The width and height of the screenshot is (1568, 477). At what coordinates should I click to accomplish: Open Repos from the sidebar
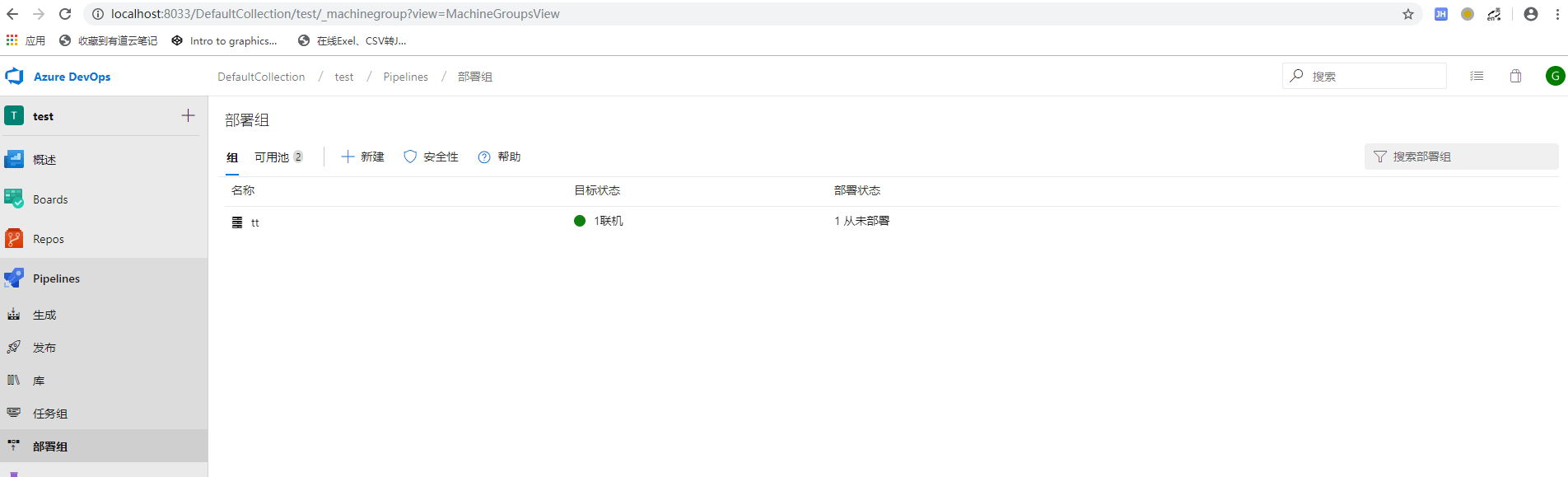coord(48,239)
